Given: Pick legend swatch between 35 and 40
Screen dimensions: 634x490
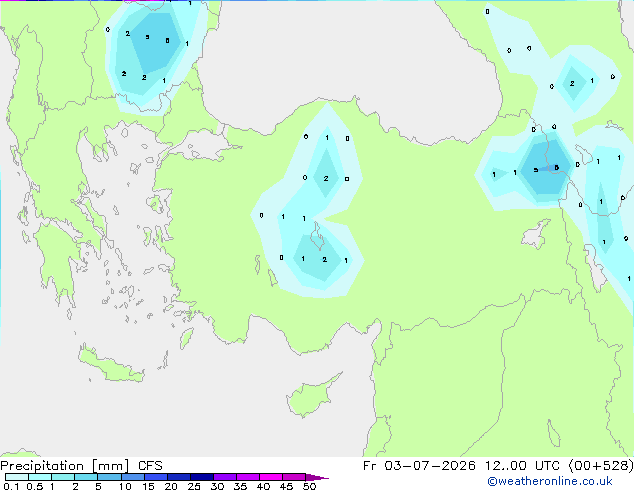Looking at the screenshot, I should [x=247, y=477].
